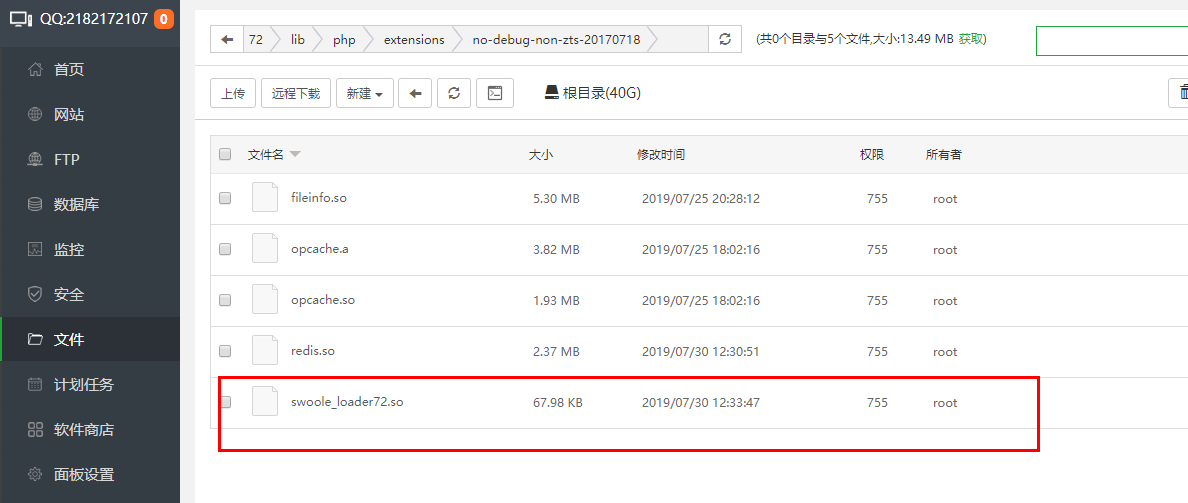
Task: Go up one level with toolbar arrow
Action: [415, 93]
